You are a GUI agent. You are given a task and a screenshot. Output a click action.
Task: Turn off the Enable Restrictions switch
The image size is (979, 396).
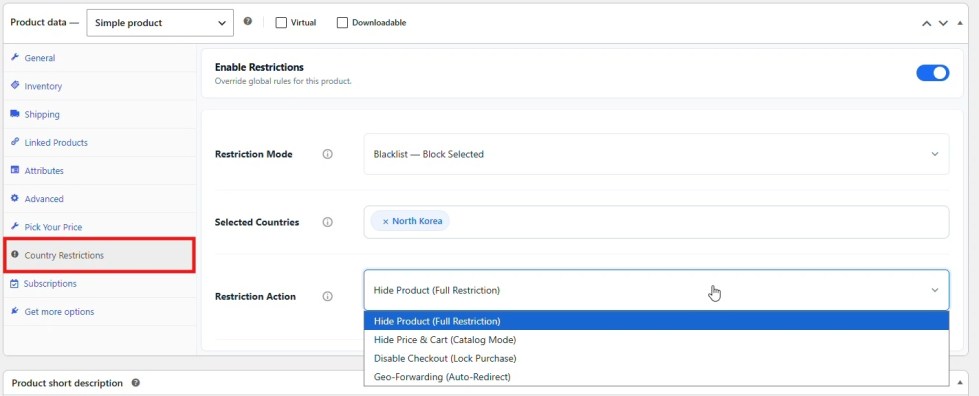click(932, 72)
